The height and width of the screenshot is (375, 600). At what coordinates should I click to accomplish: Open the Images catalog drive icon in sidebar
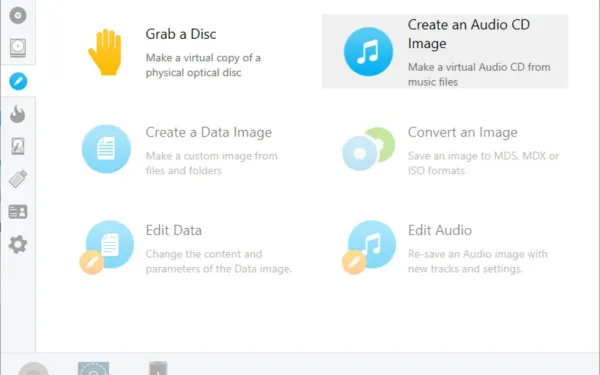coord(18,48)
